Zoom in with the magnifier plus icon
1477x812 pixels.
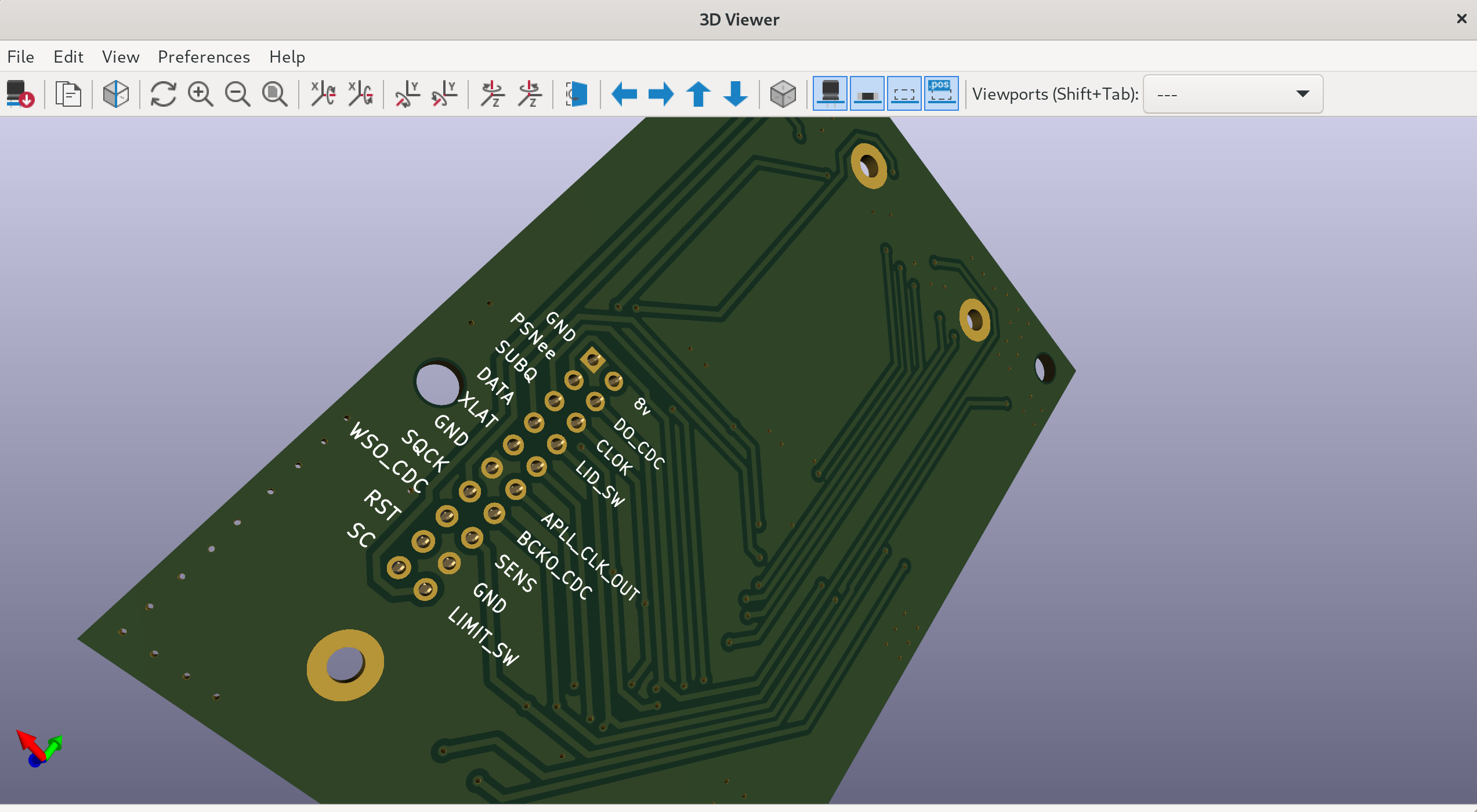(200, 94)
